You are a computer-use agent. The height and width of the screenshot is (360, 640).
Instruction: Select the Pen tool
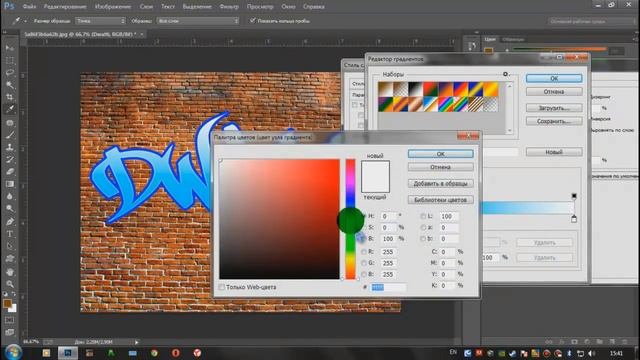pyautogui.click(x=10, y=222)
